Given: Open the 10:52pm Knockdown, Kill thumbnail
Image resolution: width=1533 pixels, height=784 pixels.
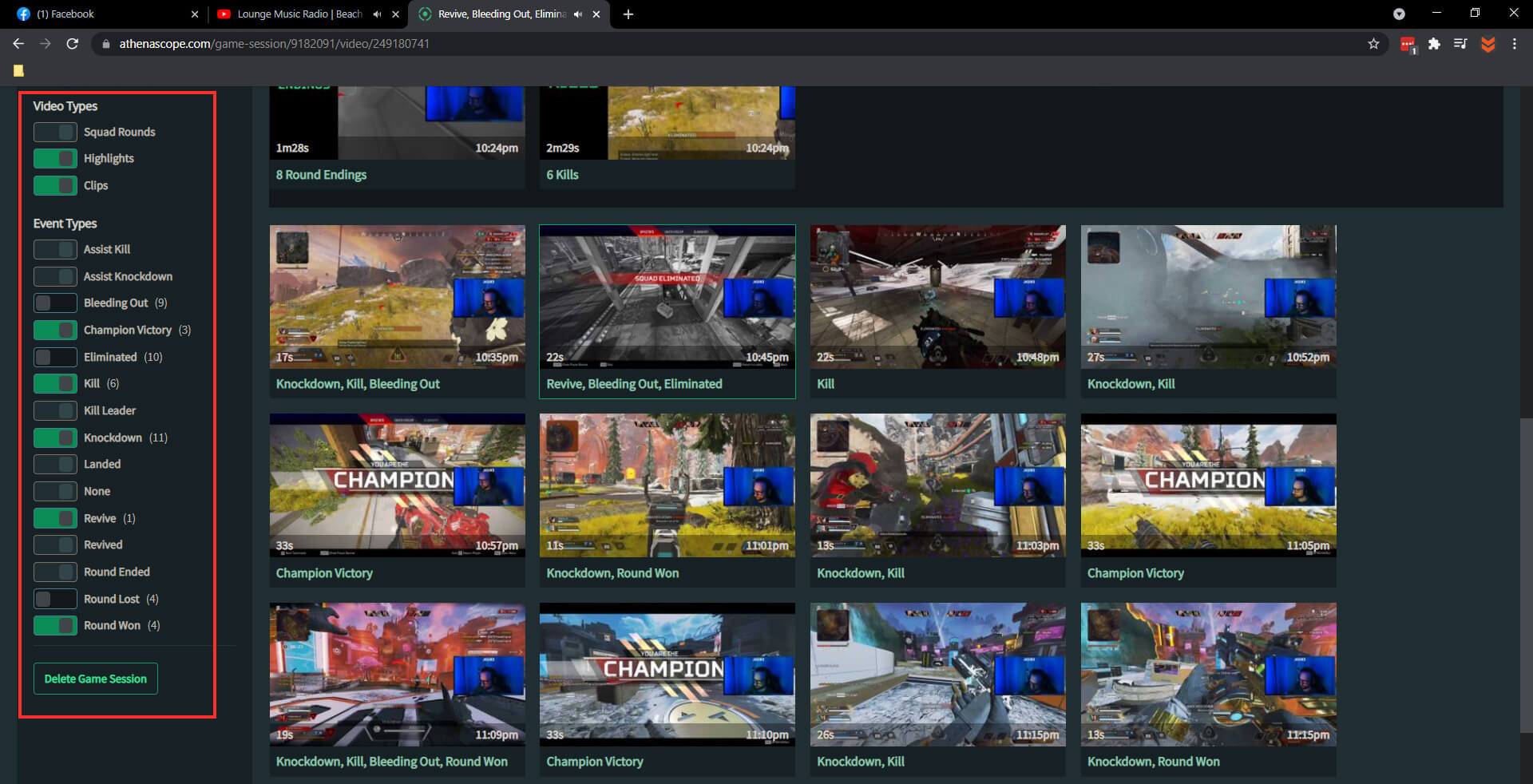Looking at the screenshot, I should 1208,297.
